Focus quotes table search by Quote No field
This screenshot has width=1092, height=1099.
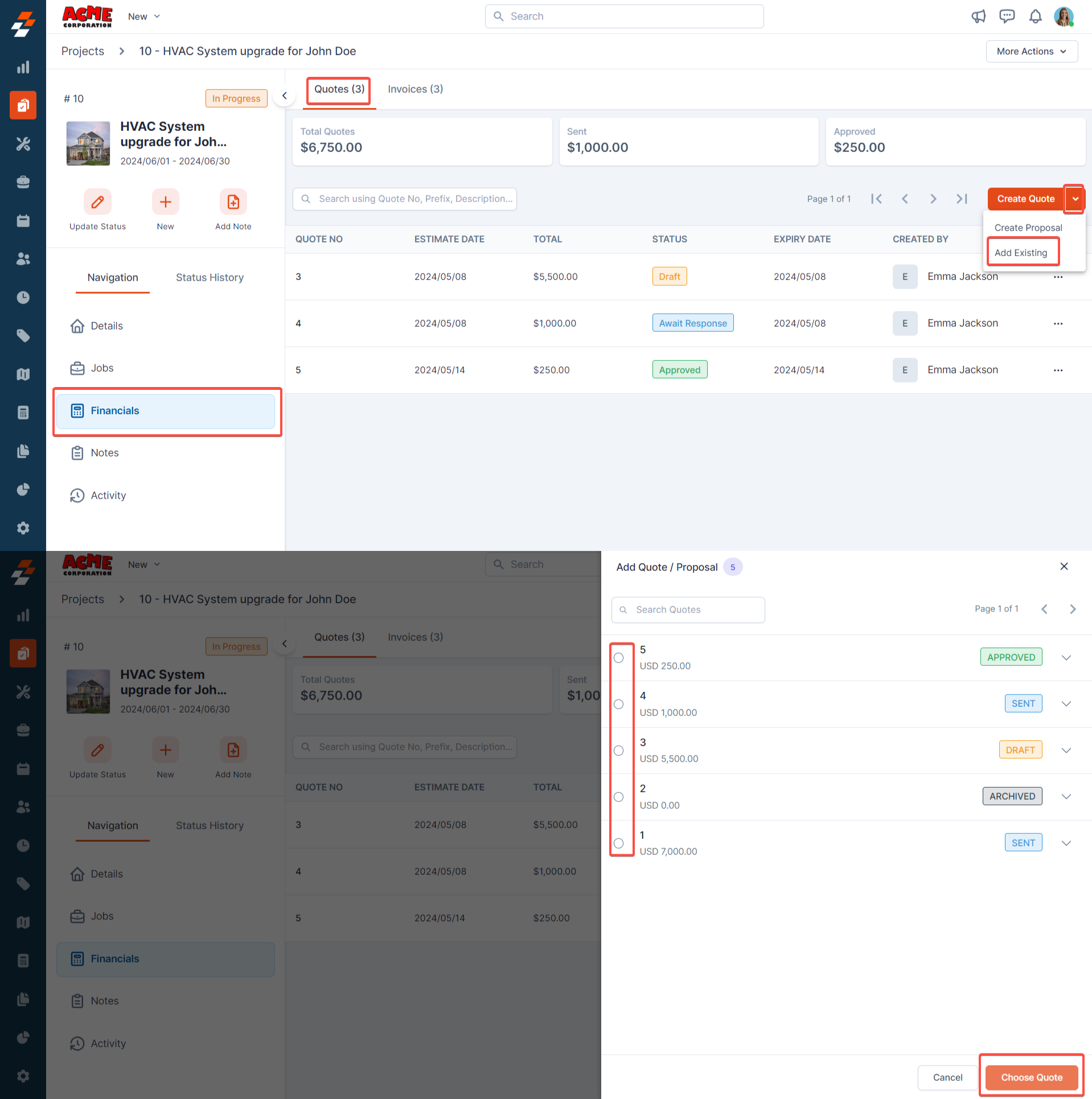(x=405, y=199)
